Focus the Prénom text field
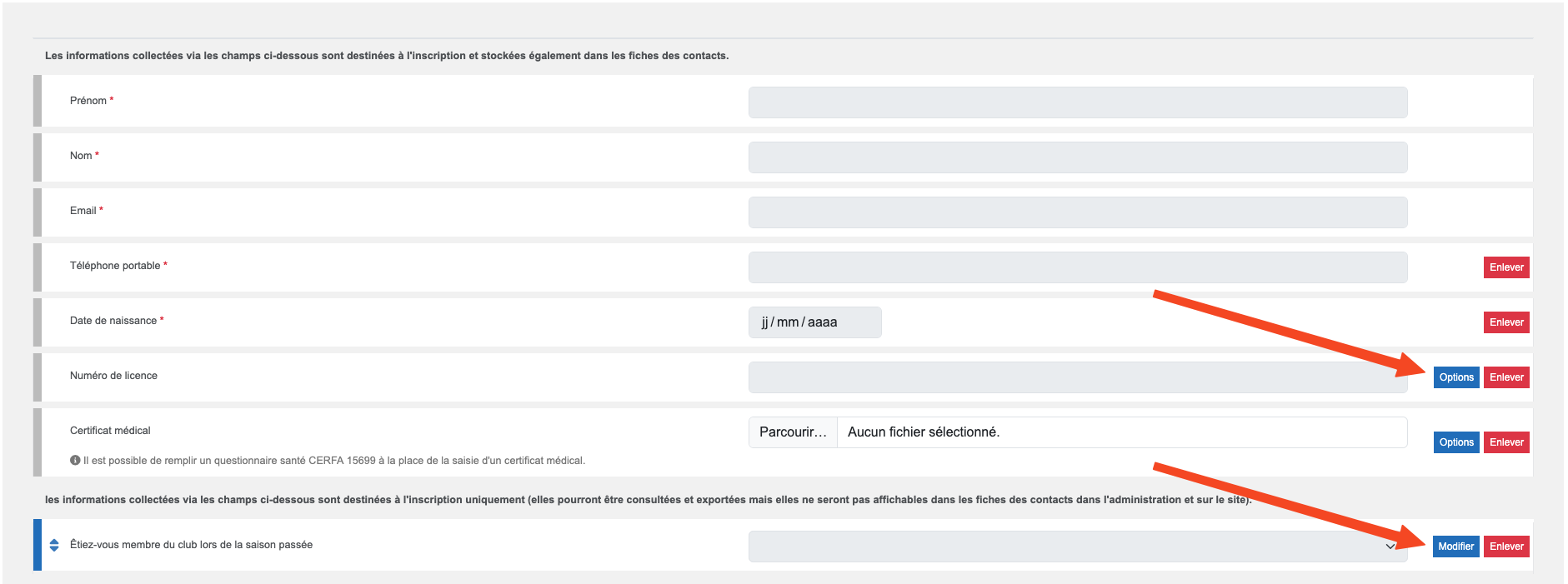The width and height of the screenshot is (1568, 584). 1077,102
